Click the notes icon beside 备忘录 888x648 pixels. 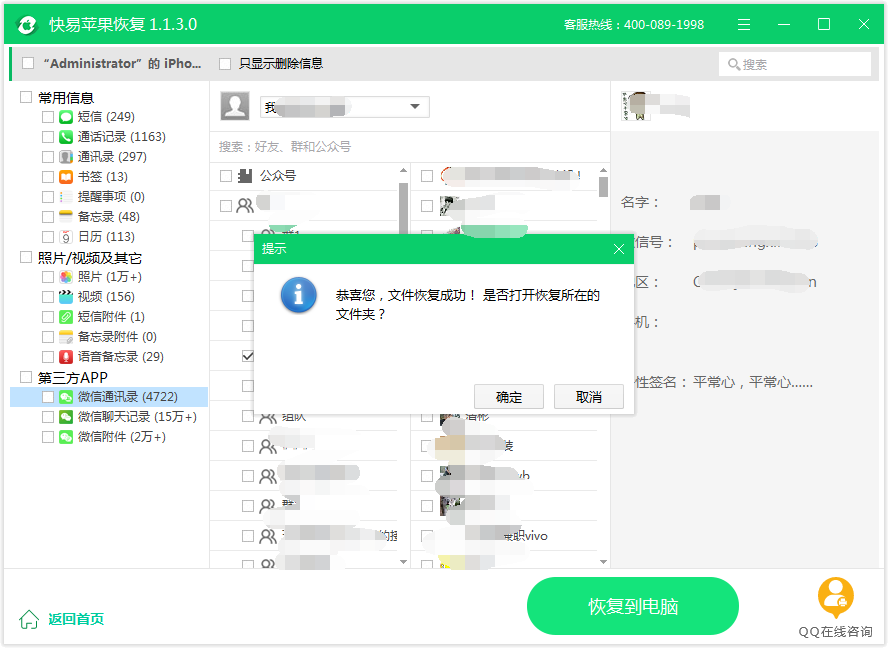[66, 217]
